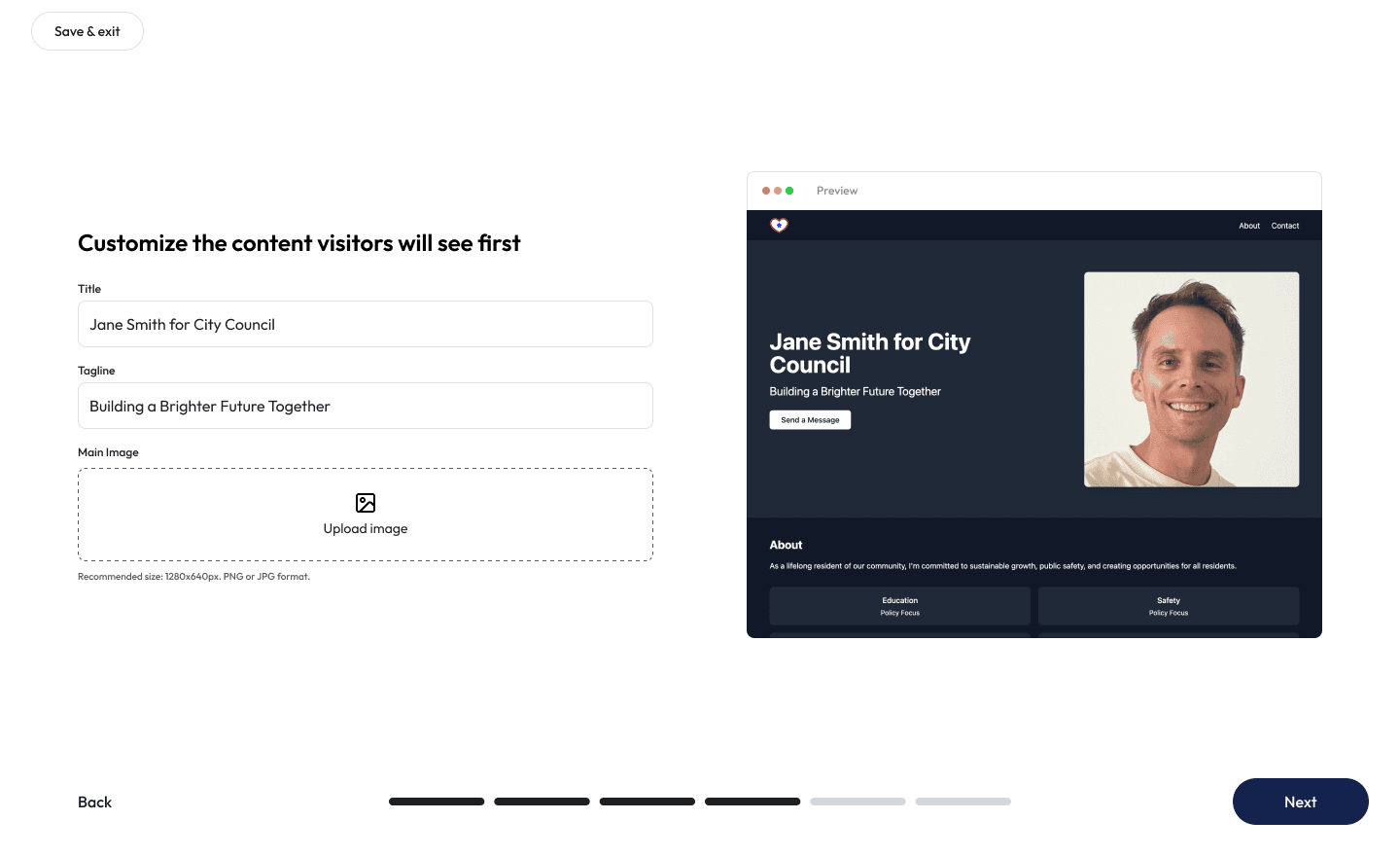Select the About link in preview nav
Viewport: 1400px width, 856px height.
pos(1249,226)
